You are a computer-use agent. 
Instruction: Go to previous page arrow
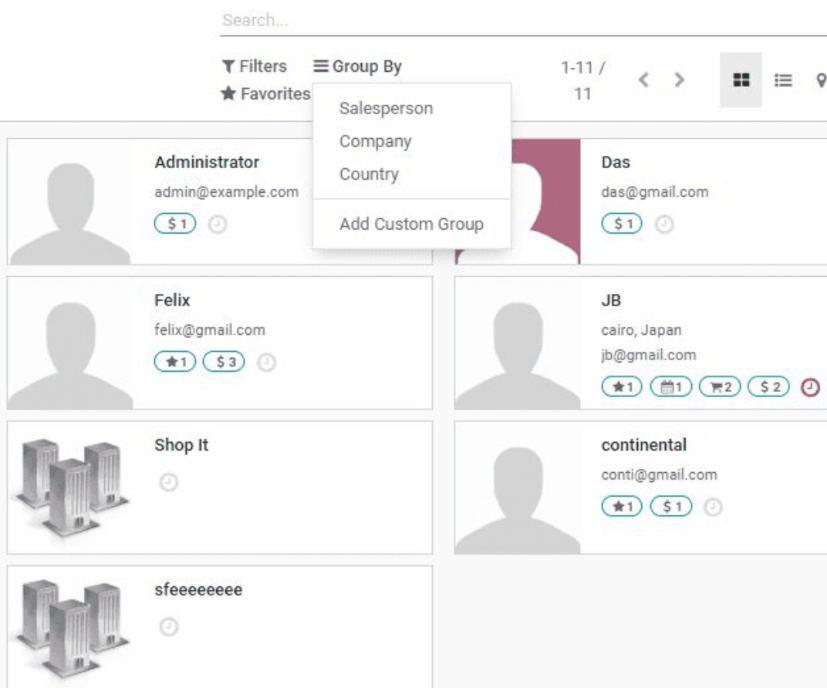(x=643, y=80)
